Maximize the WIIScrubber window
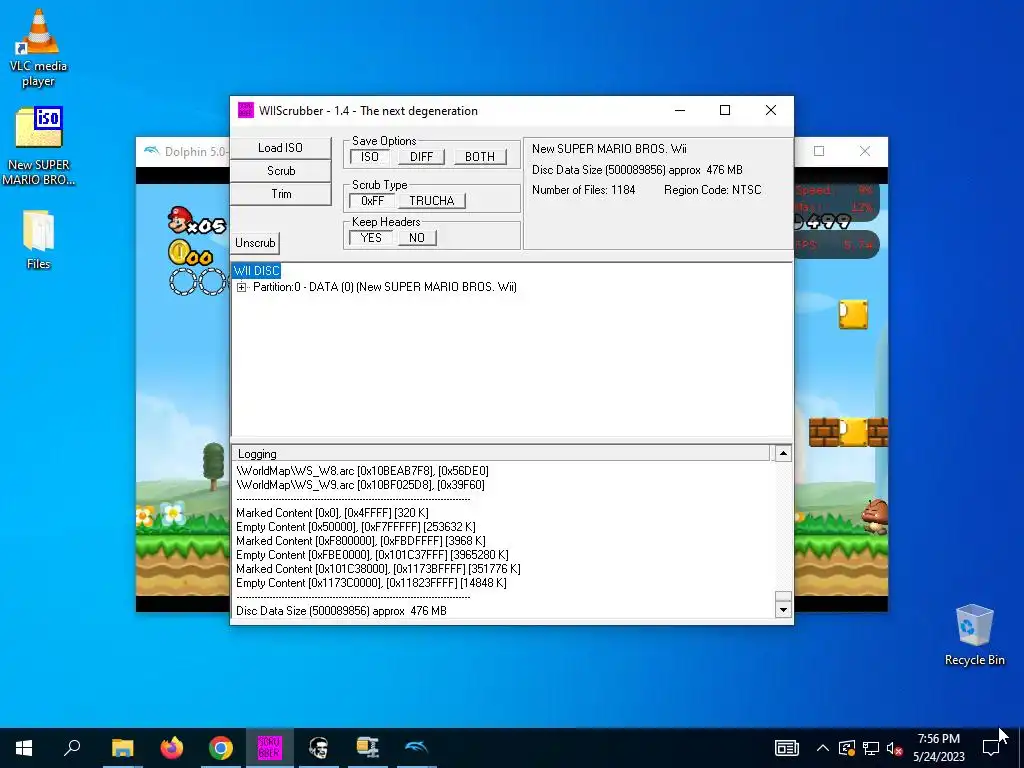The image size is (1024, 768). pyautogui.click(x=725, y=110)
